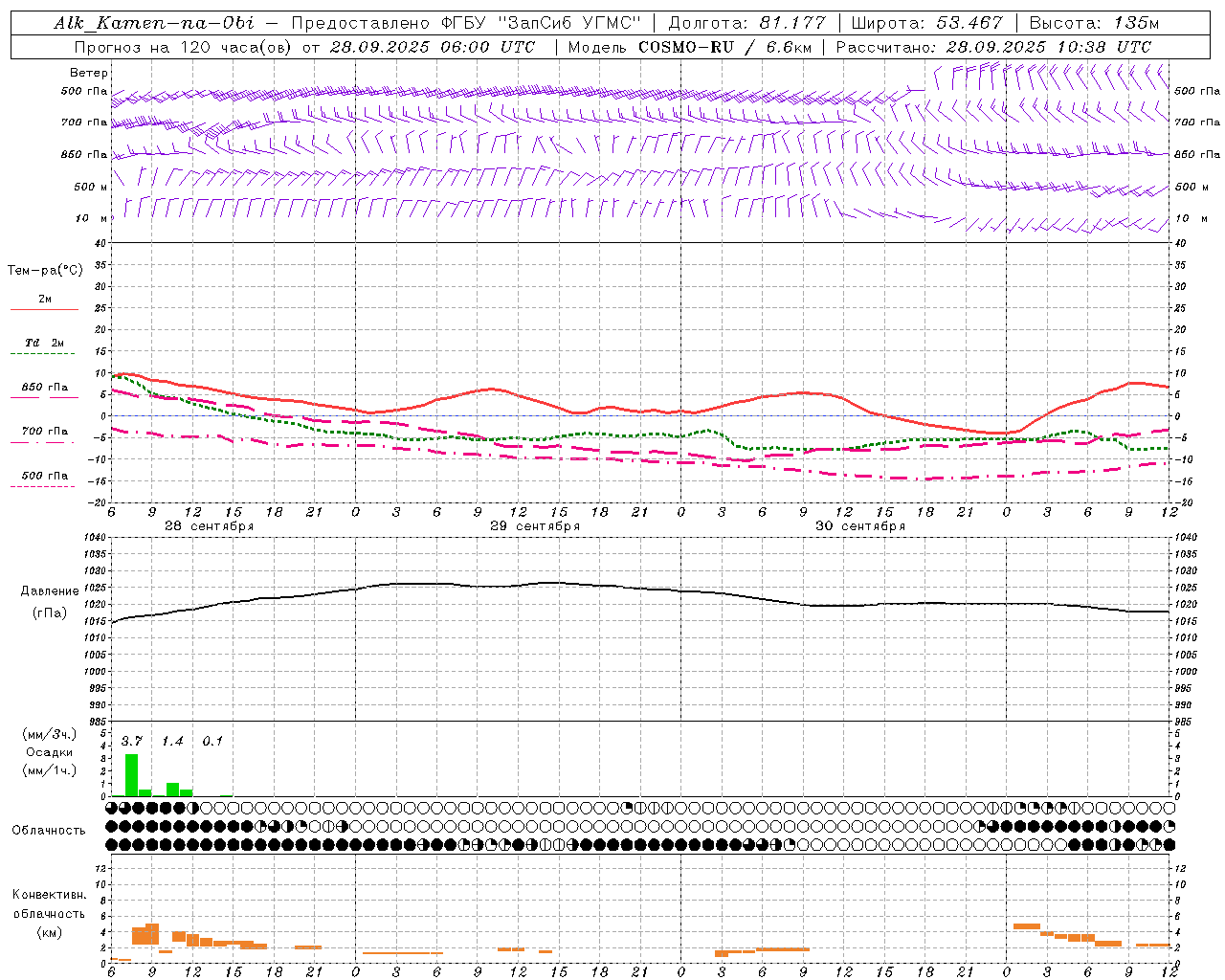Click the "Осадки" precipitation label

coord(49,752)
